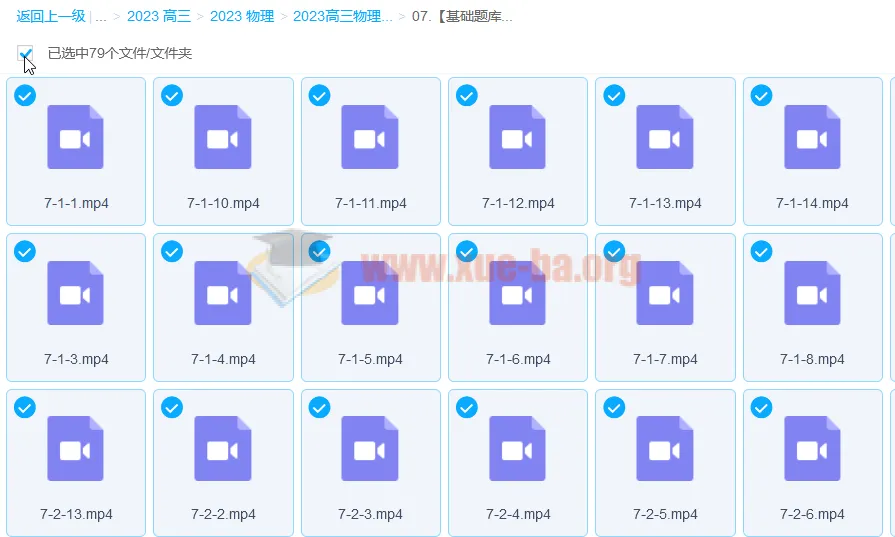895x537 pixels.
Task: Click the file name text 7-1-3.mp4
Action: tap(76, 359)
